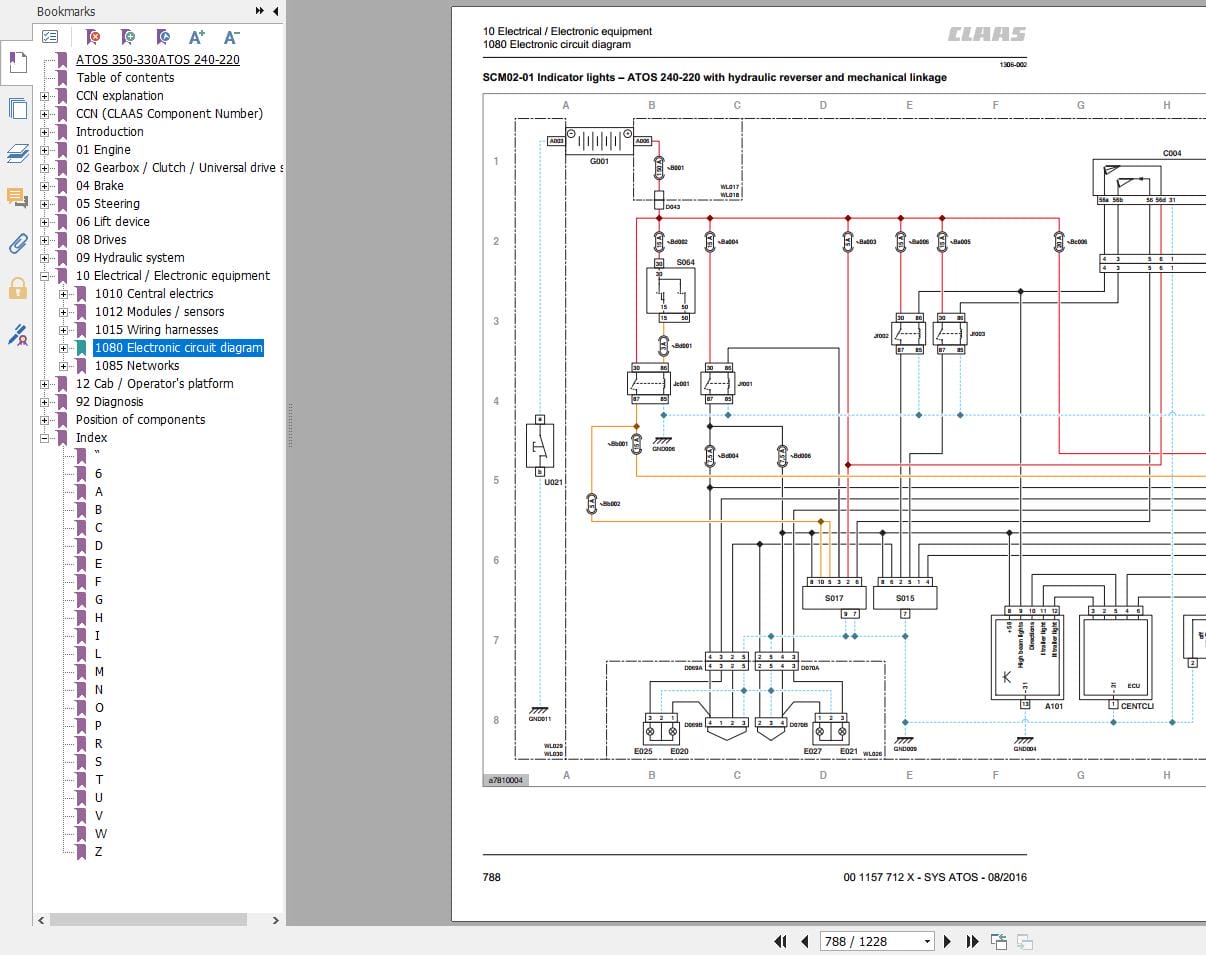Select the CCN (CLAAS Component Number) bookmark

[169, 113]
